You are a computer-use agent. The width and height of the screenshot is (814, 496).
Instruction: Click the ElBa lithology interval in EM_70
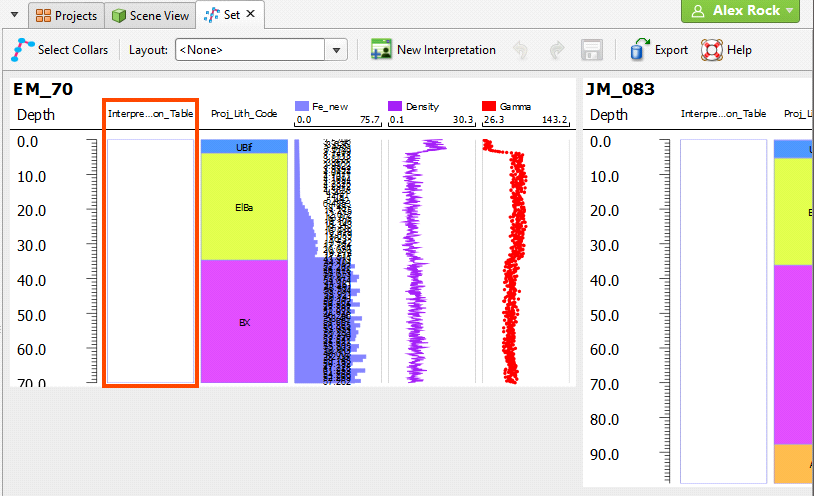[x=244, y=207]
